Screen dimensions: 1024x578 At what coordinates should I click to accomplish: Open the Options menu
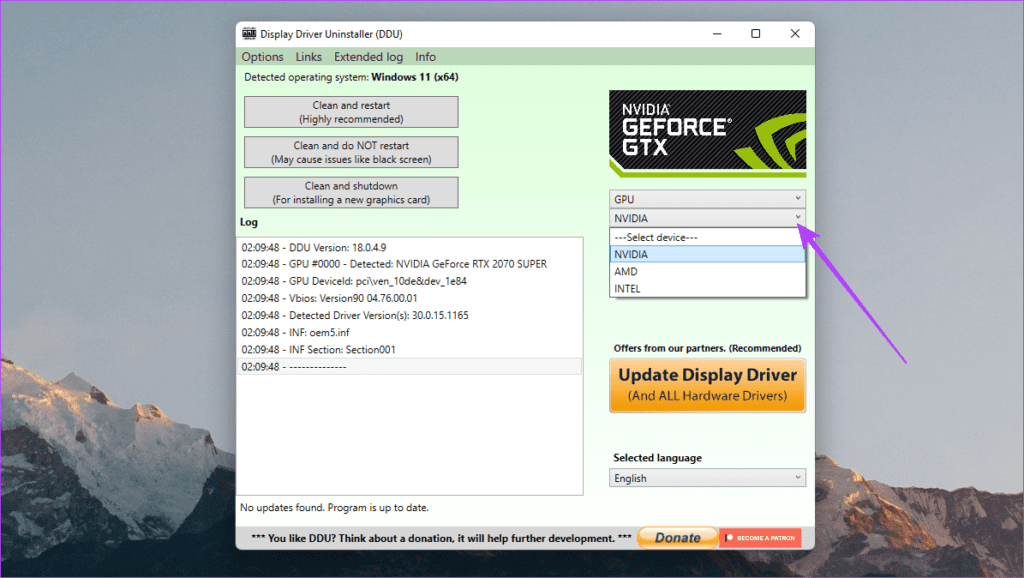point(262,56)
